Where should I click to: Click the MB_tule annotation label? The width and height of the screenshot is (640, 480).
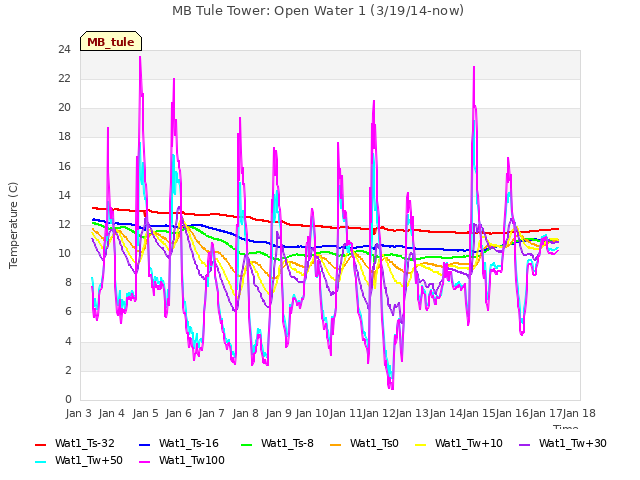[x=111, y=42]
